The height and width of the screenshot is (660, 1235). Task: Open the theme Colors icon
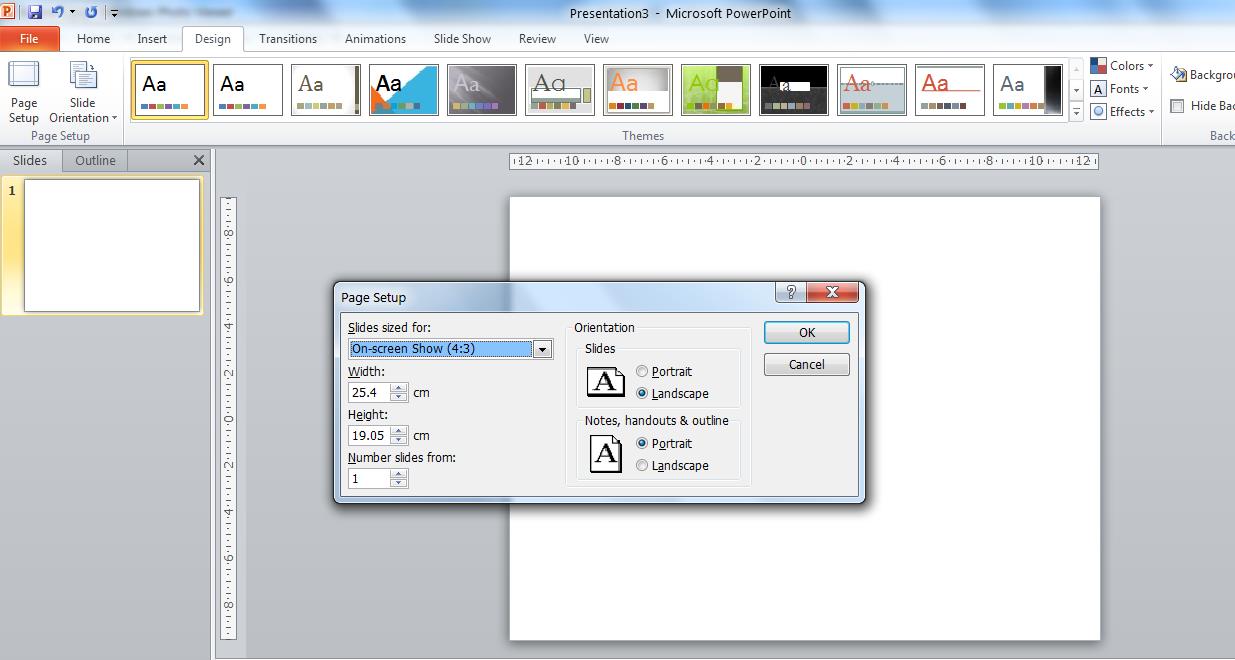1121,65
